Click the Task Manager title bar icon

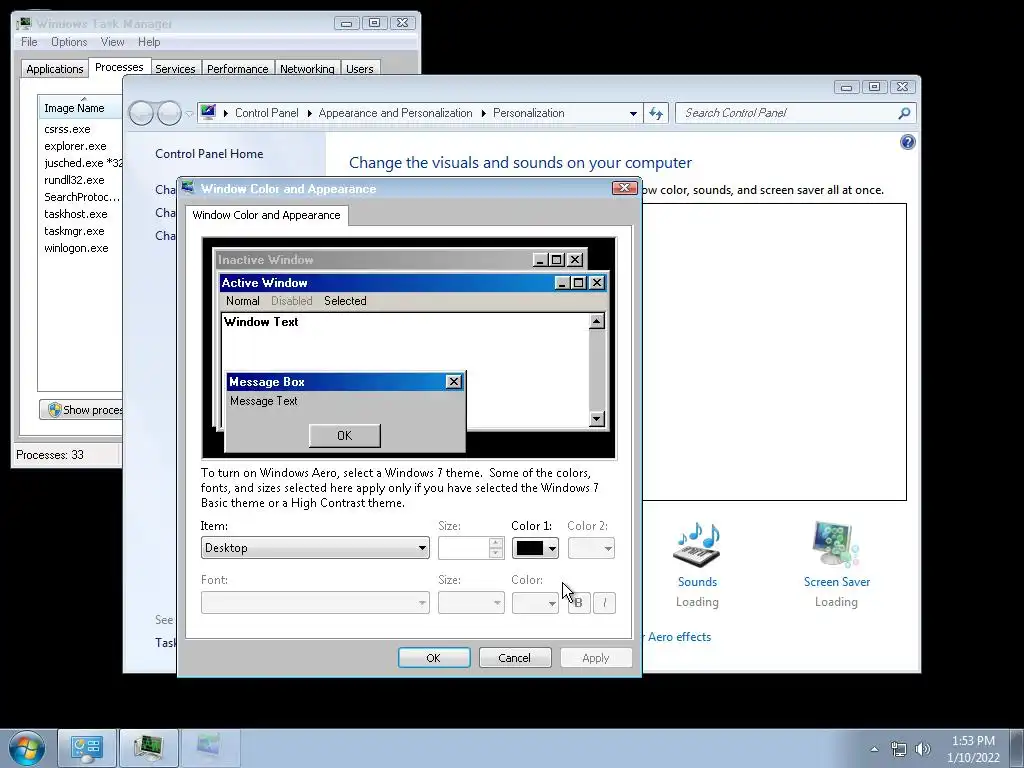tap(24, 24)
